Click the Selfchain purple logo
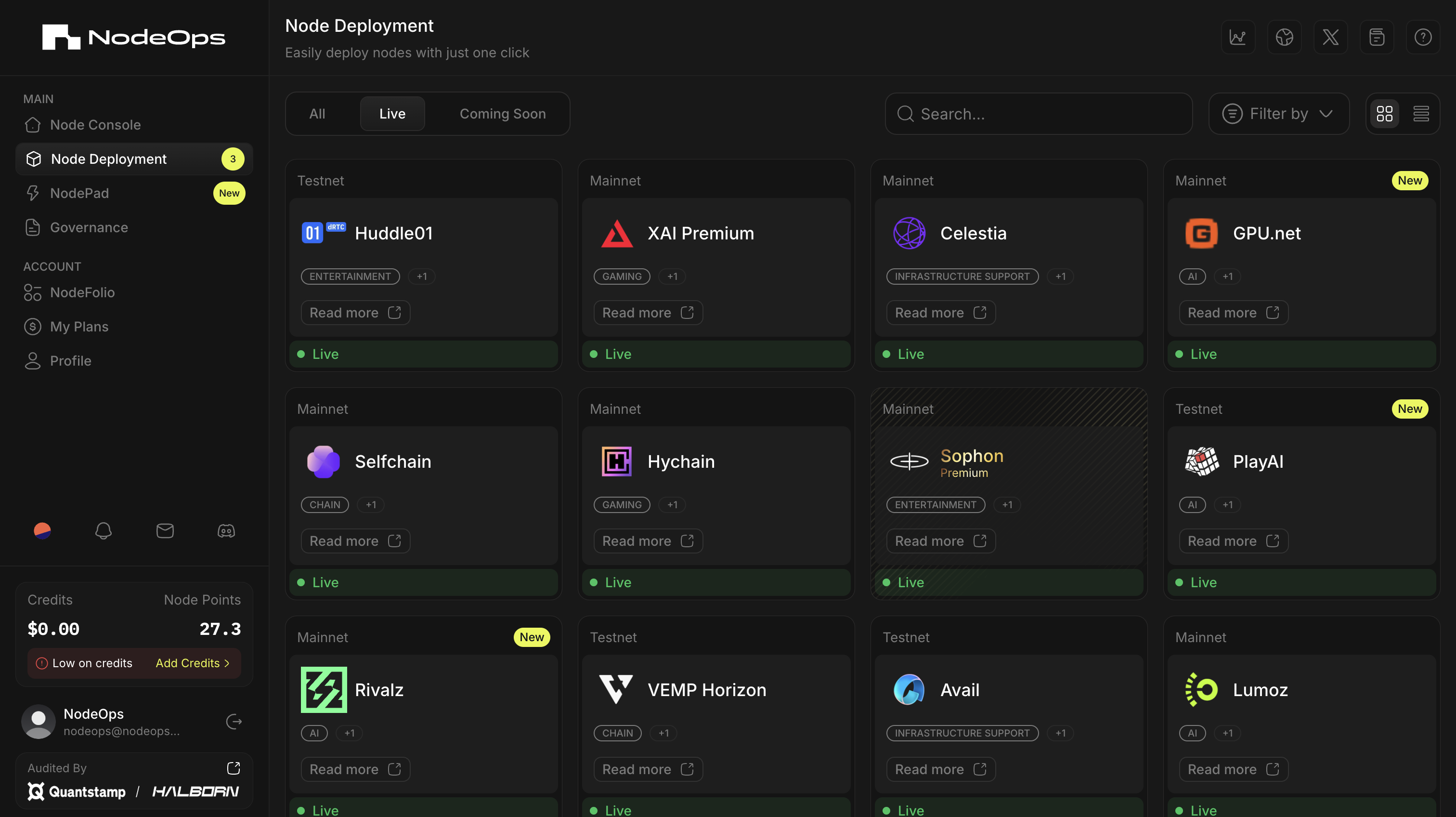 323,461
